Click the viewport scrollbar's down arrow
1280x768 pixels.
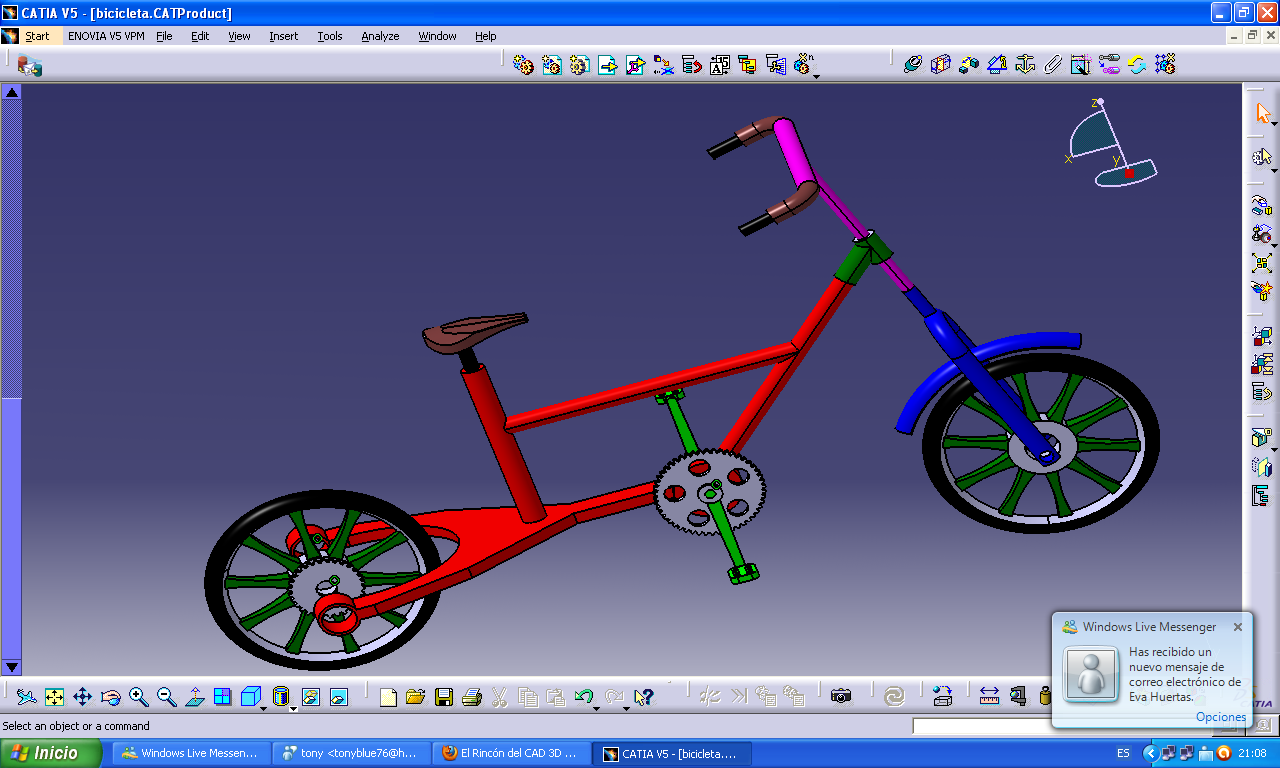pos(11,667)
